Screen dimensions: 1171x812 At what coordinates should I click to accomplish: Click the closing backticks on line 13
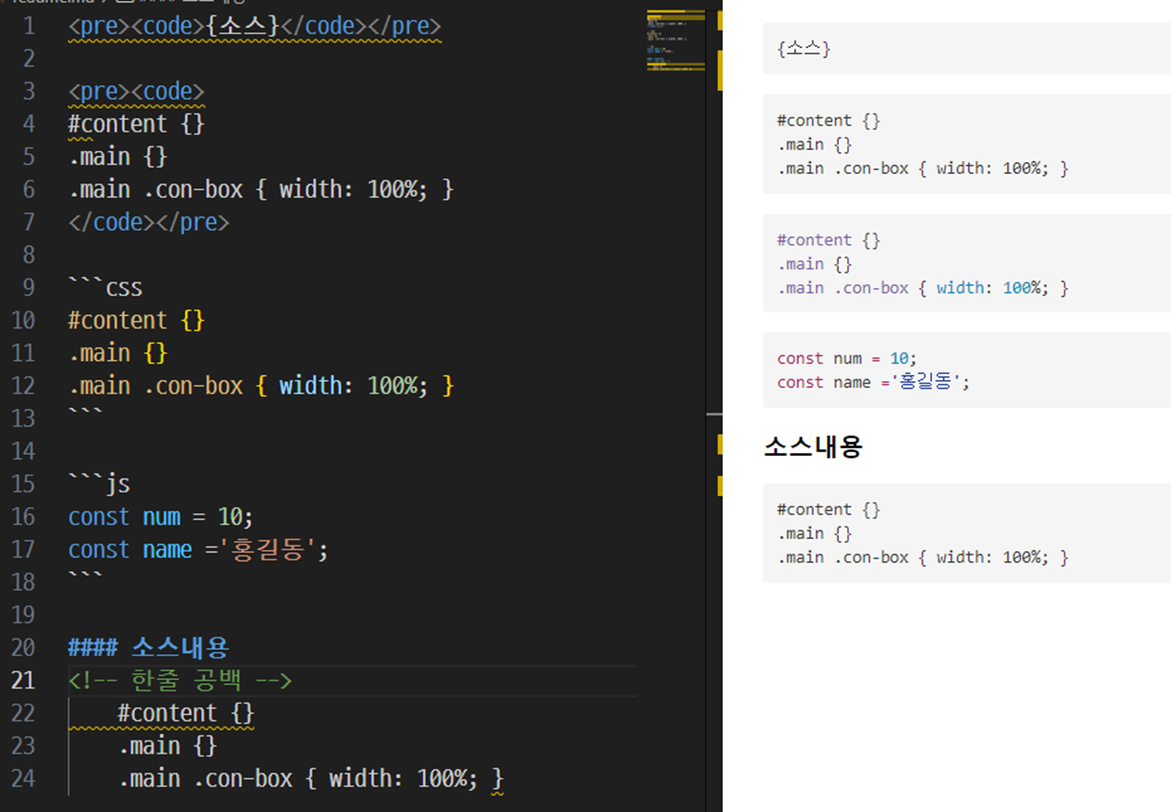85,412
